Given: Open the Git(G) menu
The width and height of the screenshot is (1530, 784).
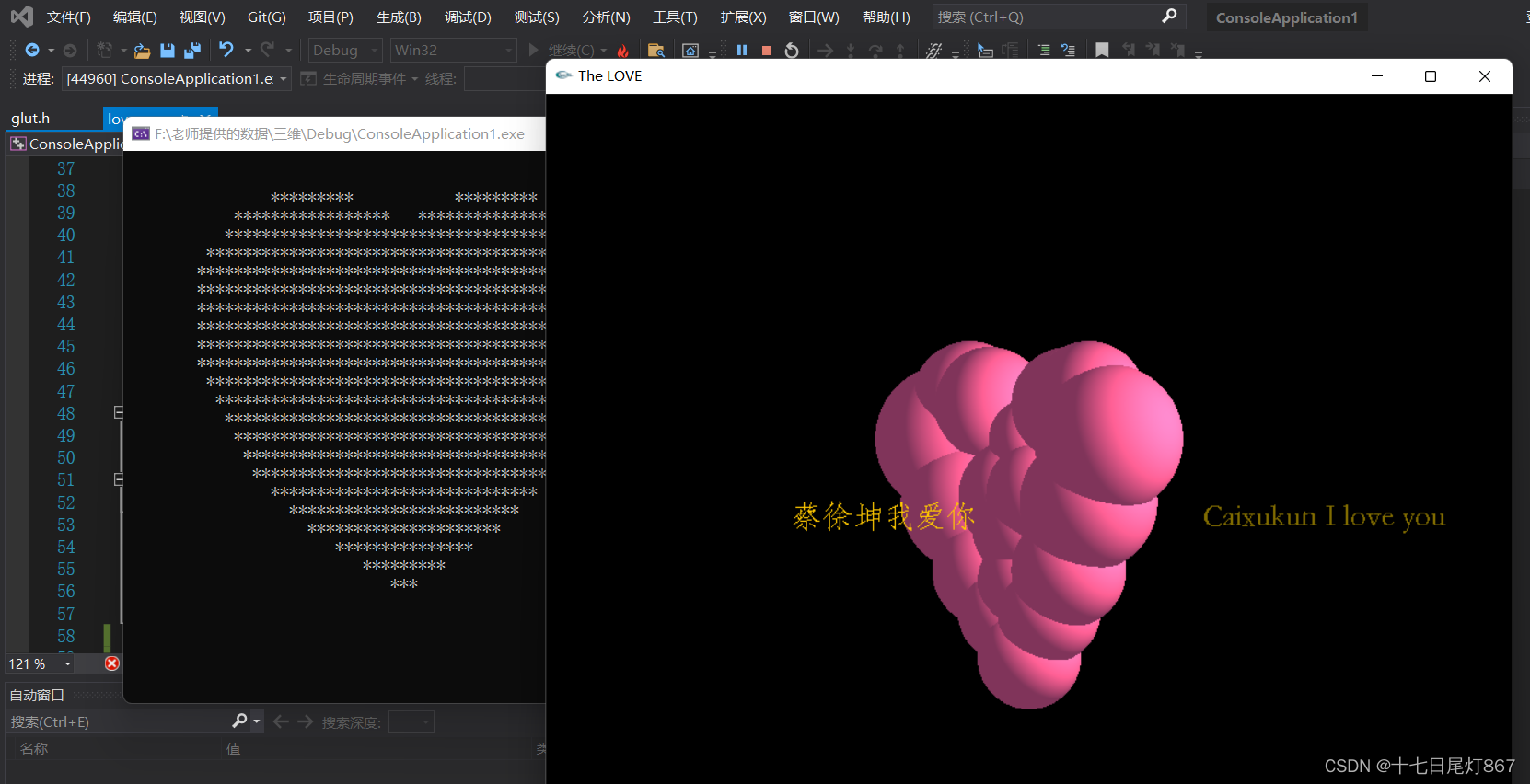Looking at the screenshot, I should (x=267, y=17).
